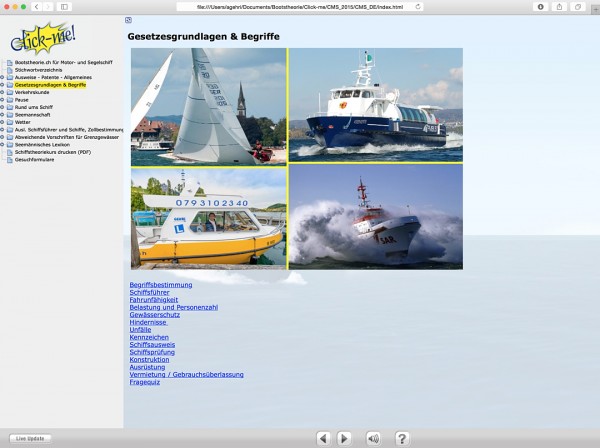
Task: Open the Safari share icon
Action: click(x=559, y=7)
